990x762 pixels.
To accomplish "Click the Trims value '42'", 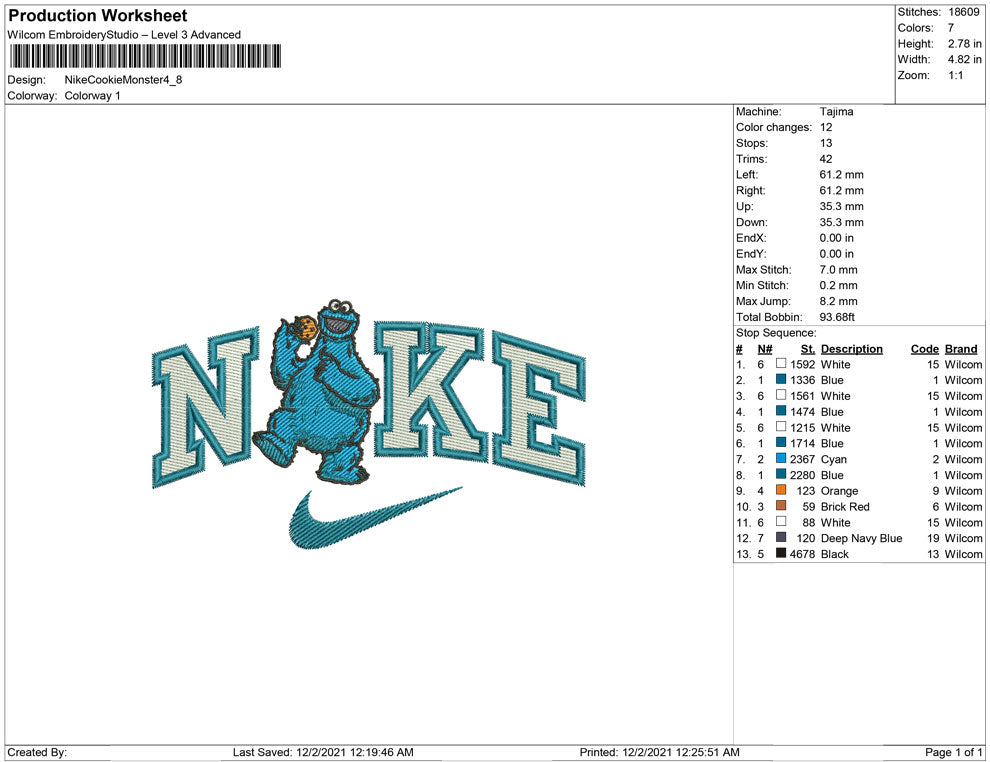I will tap(826, 159).
